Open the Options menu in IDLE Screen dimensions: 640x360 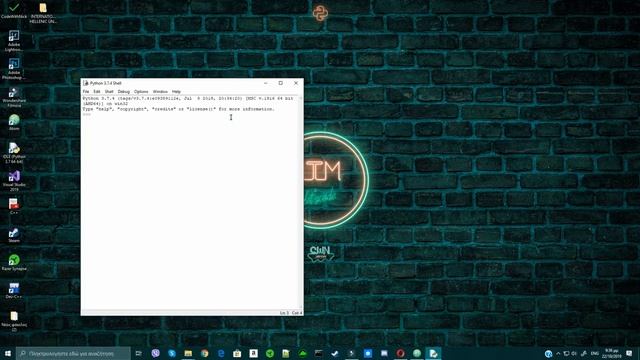(141, 91)
